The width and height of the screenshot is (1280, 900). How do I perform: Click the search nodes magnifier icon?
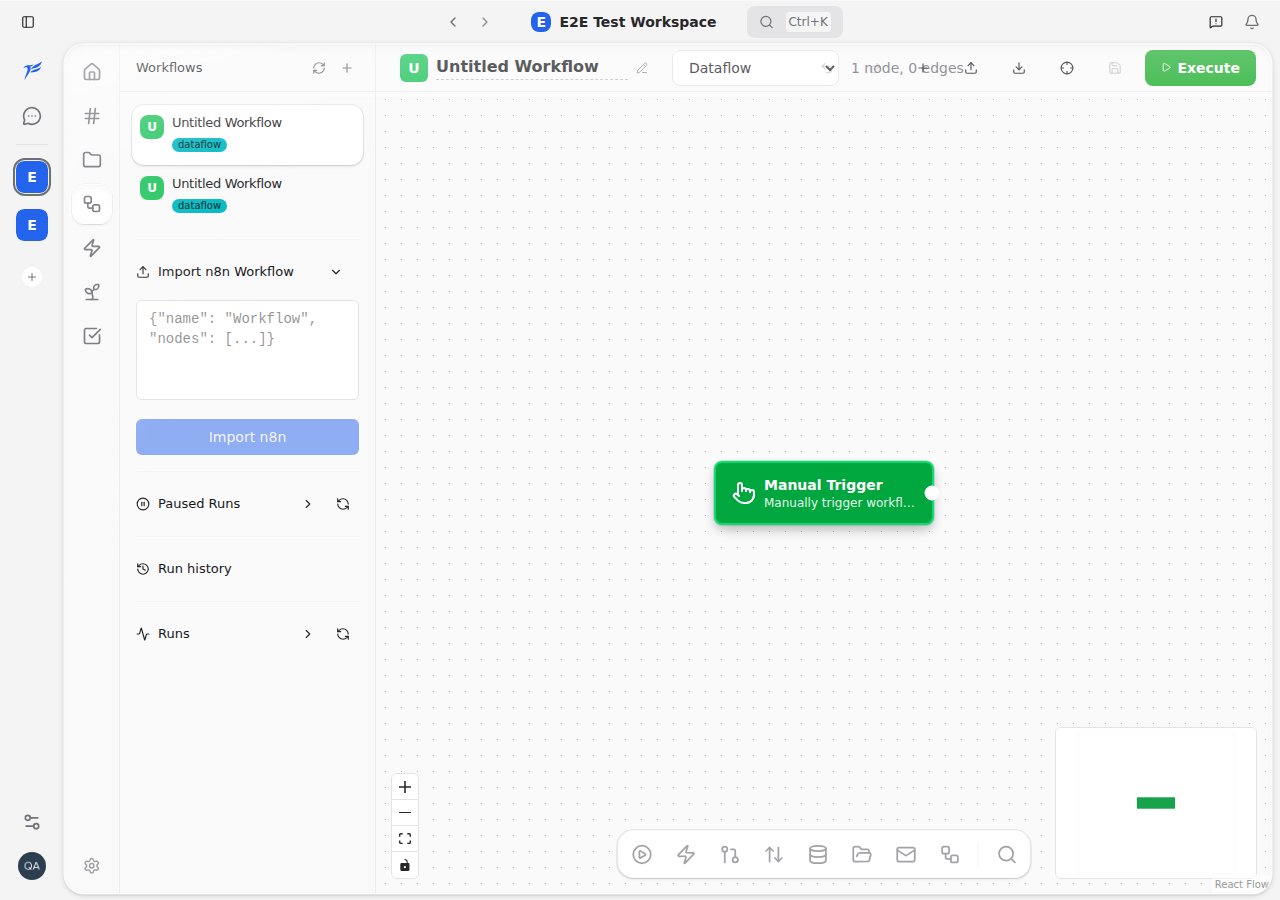(1007, 855)
